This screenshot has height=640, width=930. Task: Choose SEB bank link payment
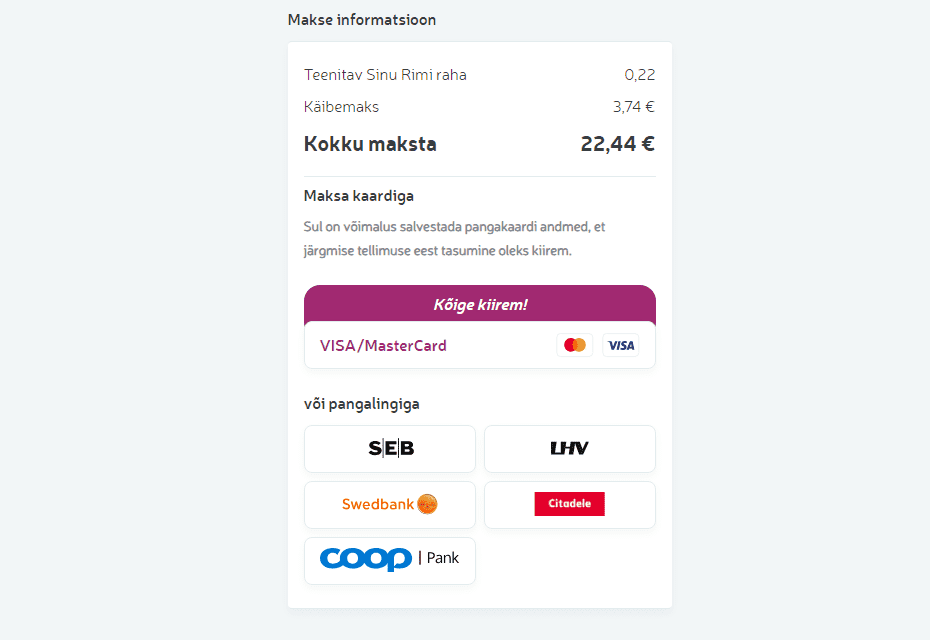pos(390,449)
